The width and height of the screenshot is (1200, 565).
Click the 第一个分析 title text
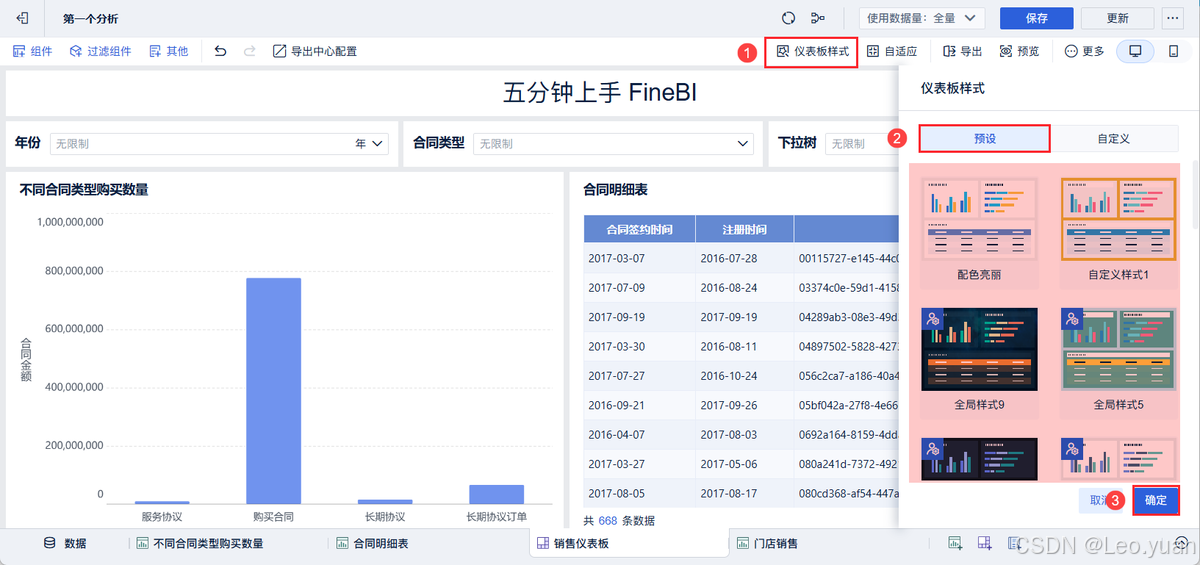(92, 18)
